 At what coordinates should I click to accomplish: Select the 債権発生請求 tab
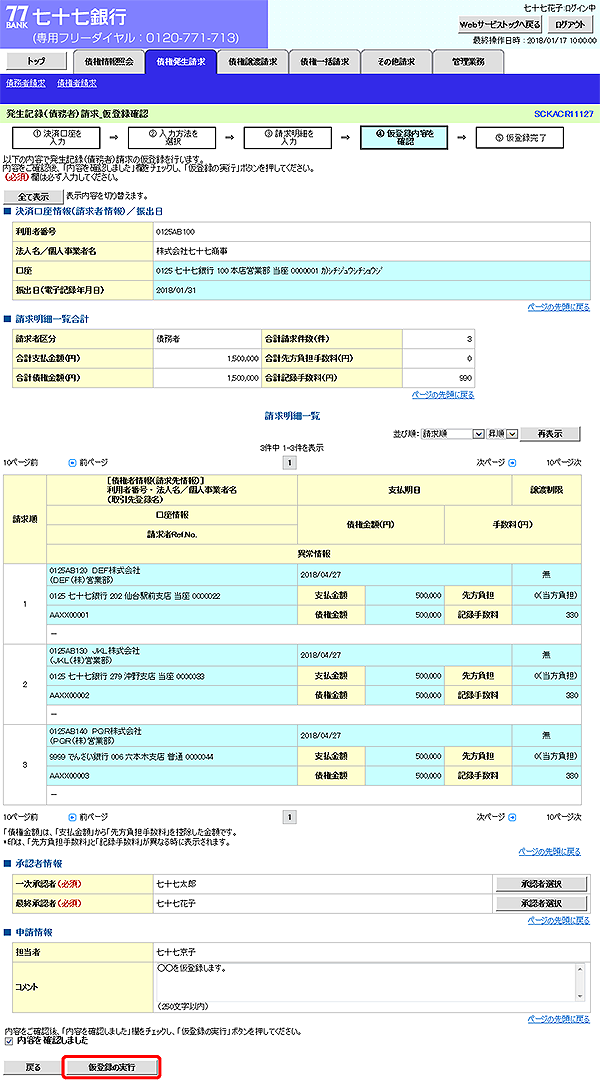point(181,61)
